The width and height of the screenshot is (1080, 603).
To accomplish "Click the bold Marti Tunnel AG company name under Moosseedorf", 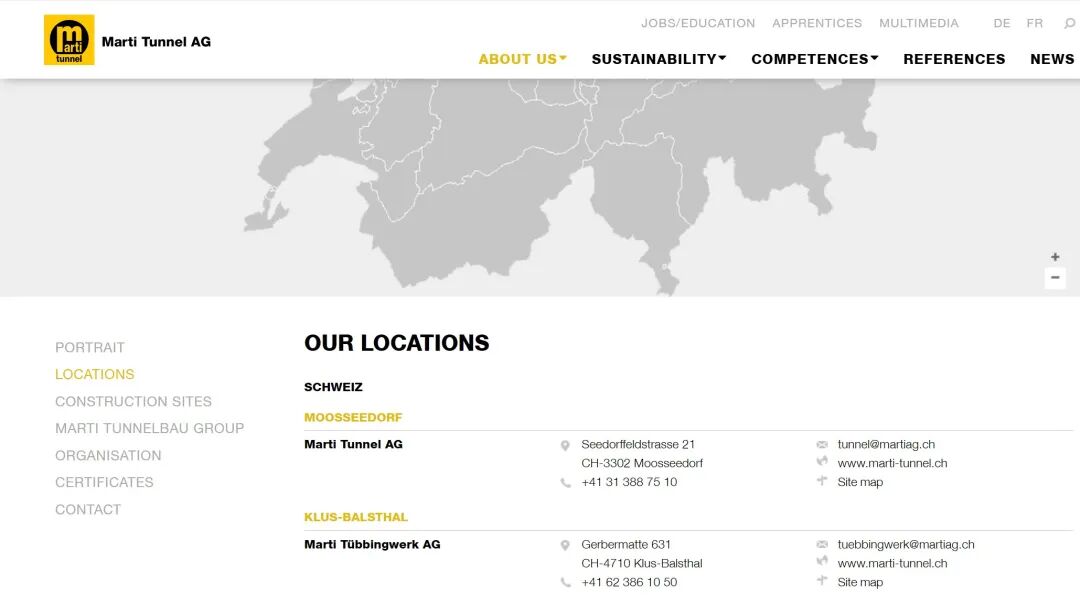I will tap(353, 444).
